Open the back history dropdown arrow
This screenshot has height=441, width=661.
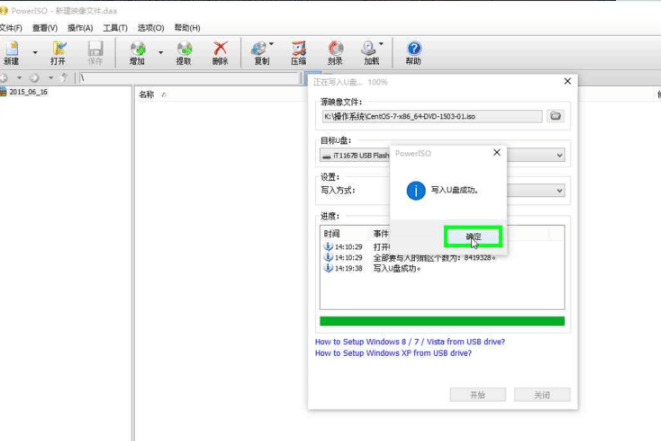pos(19,78)
